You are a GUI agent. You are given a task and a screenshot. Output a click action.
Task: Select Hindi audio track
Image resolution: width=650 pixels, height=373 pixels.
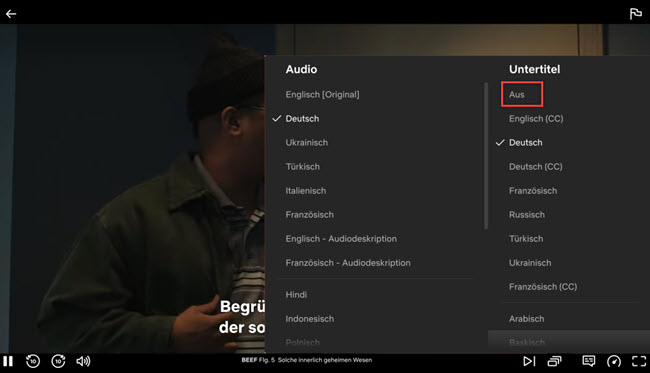point(296,295)
